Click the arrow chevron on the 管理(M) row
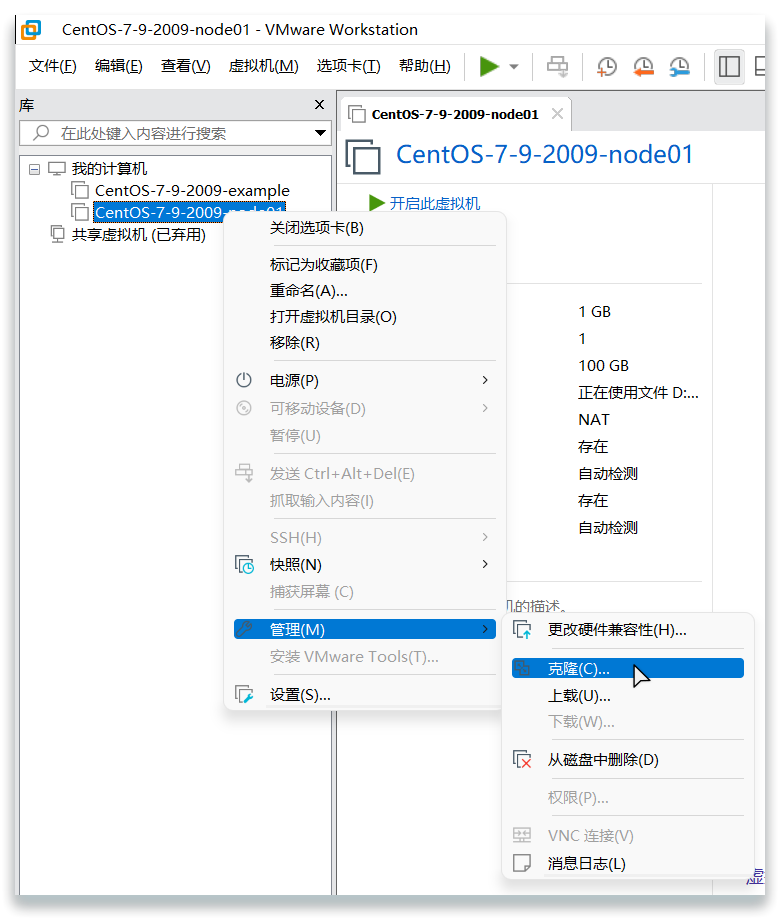Viewport: 780px width, 920px height. [x=485, y=630]
